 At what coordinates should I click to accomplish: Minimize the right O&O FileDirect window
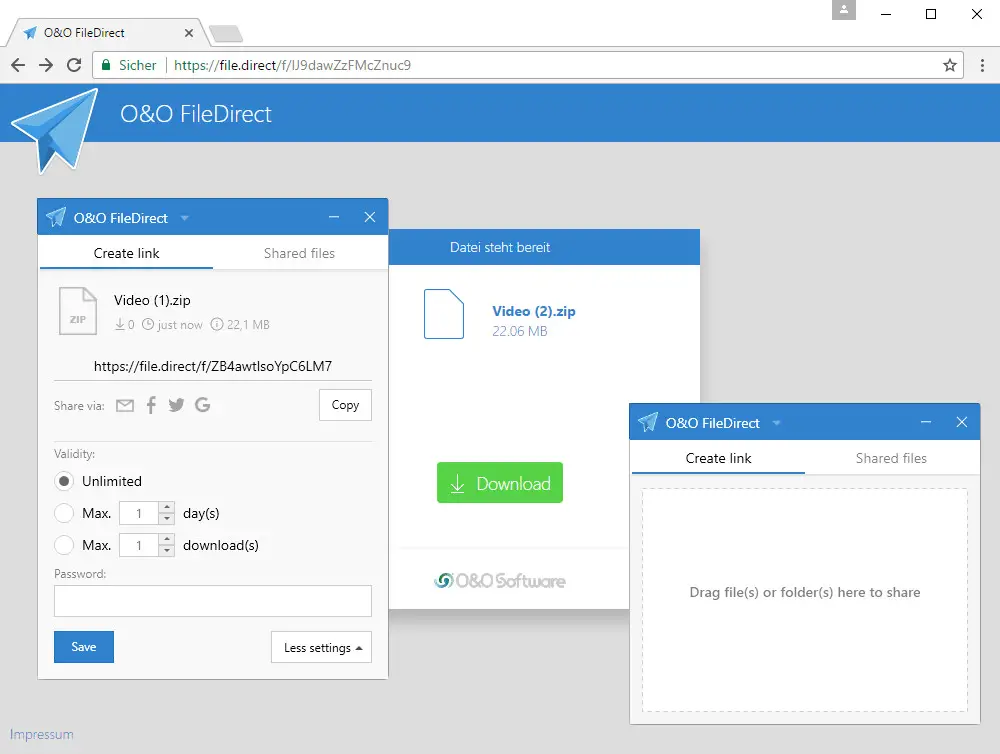tap(926, 422)
